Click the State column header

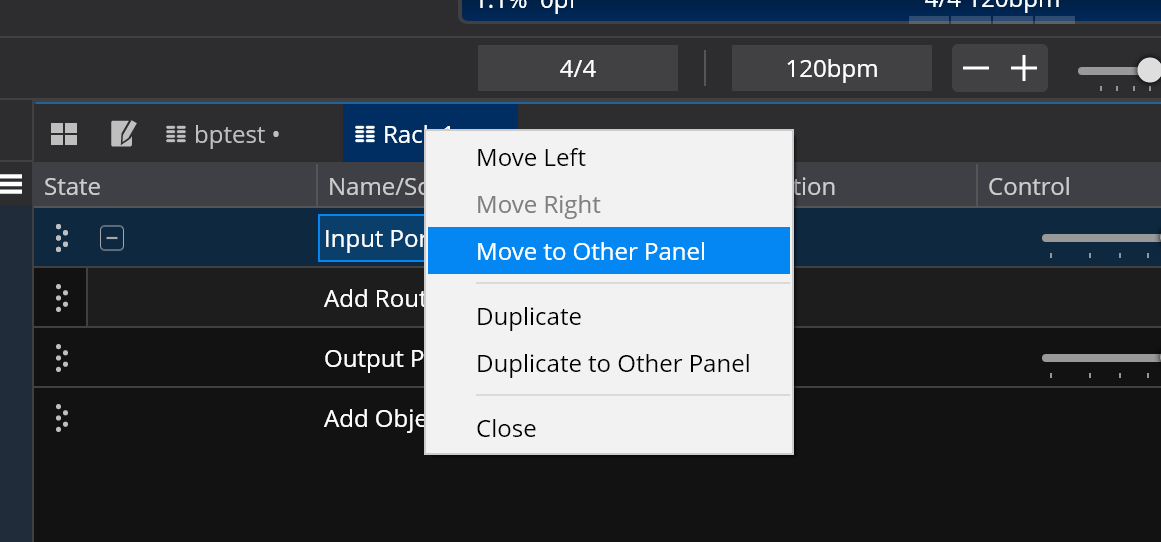pos(73,187)
